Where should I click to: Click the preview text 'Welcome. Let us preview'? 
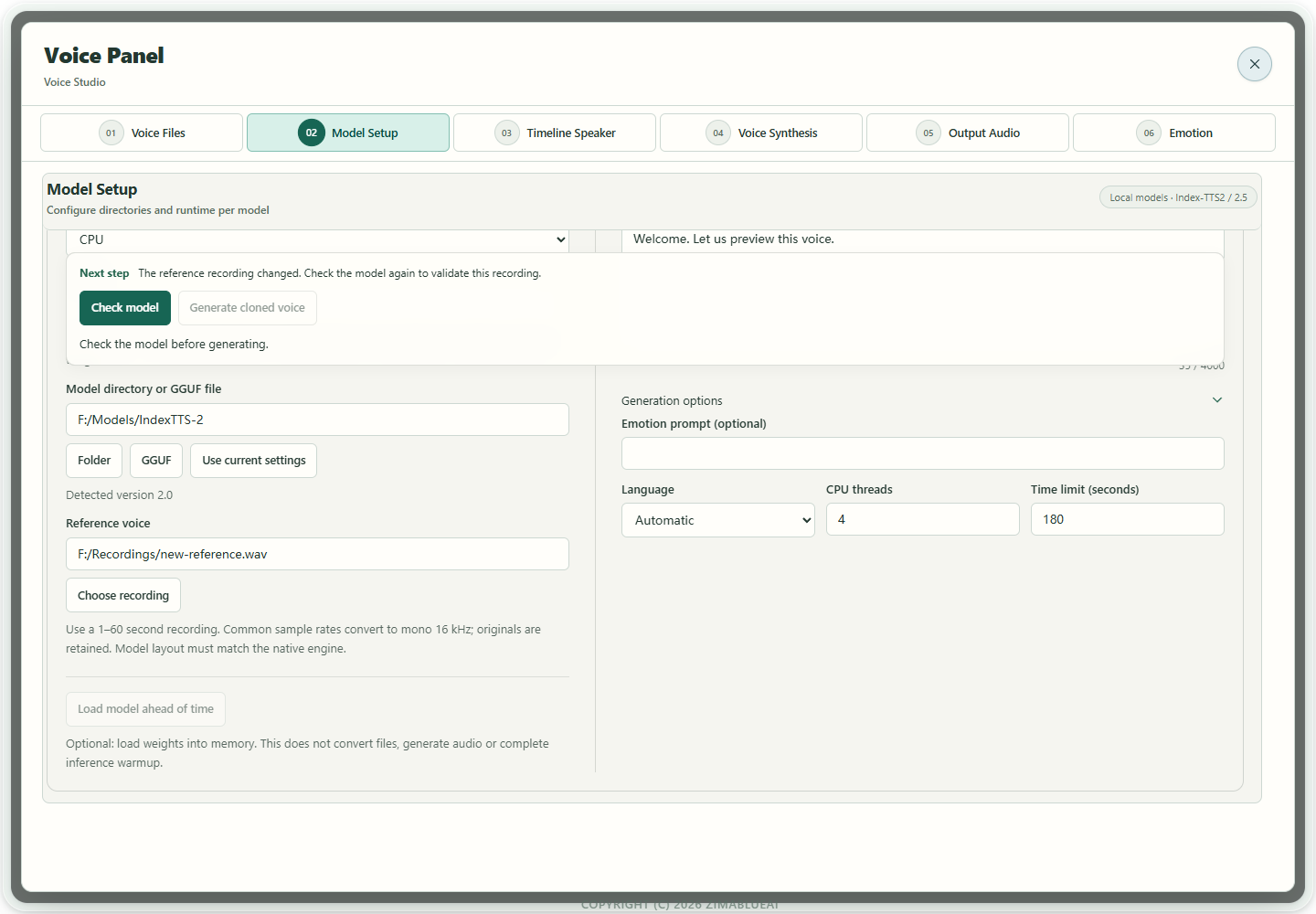734,239
